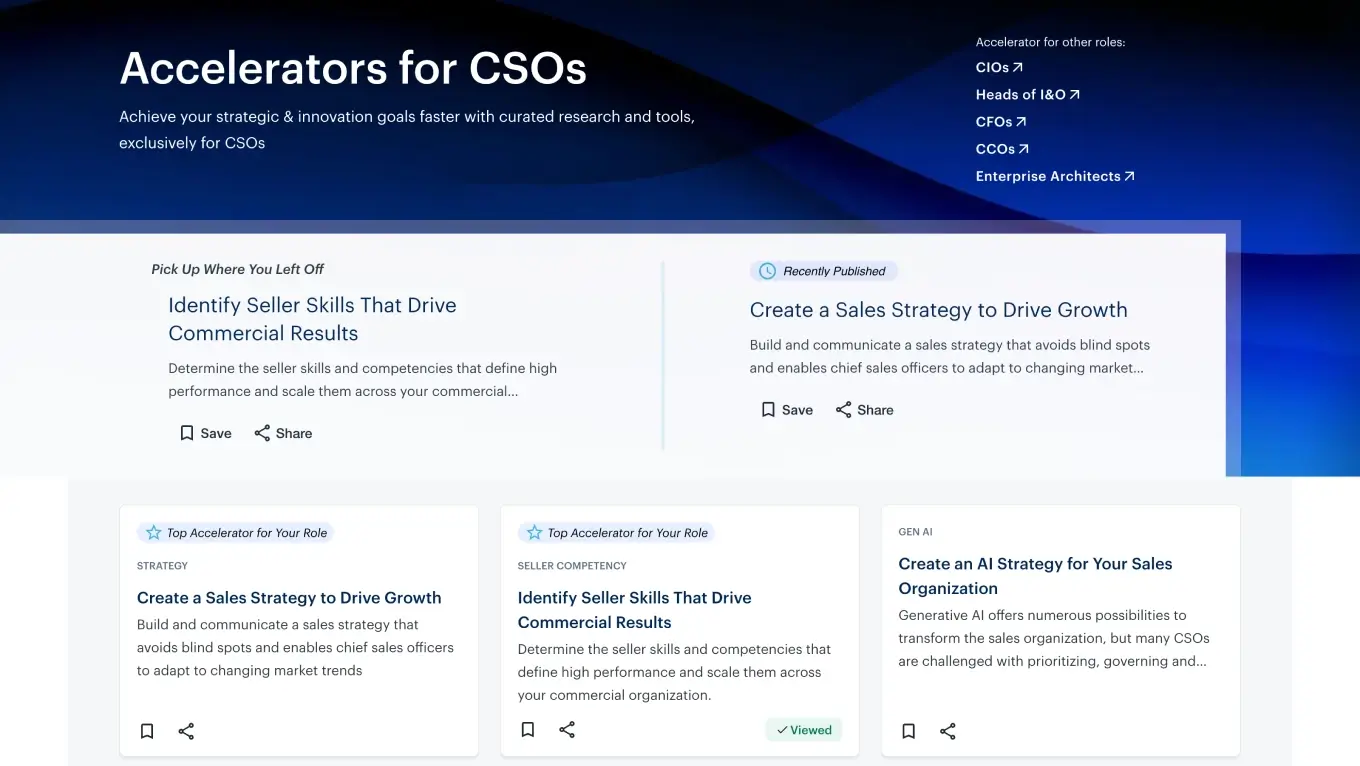Viewport: 1360px width, 766px height.
Task: Click the clock icon on Recently Published badge
Action: click(766, 270)
